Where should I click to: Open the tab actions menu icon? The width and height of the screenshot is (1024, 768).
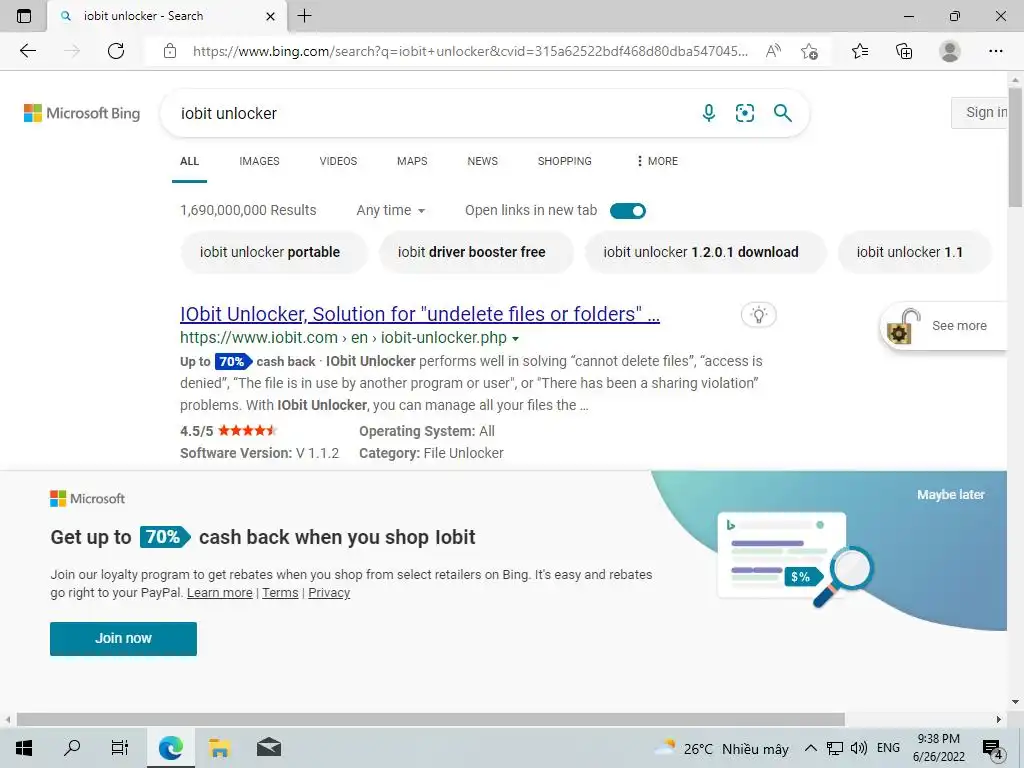24,16
